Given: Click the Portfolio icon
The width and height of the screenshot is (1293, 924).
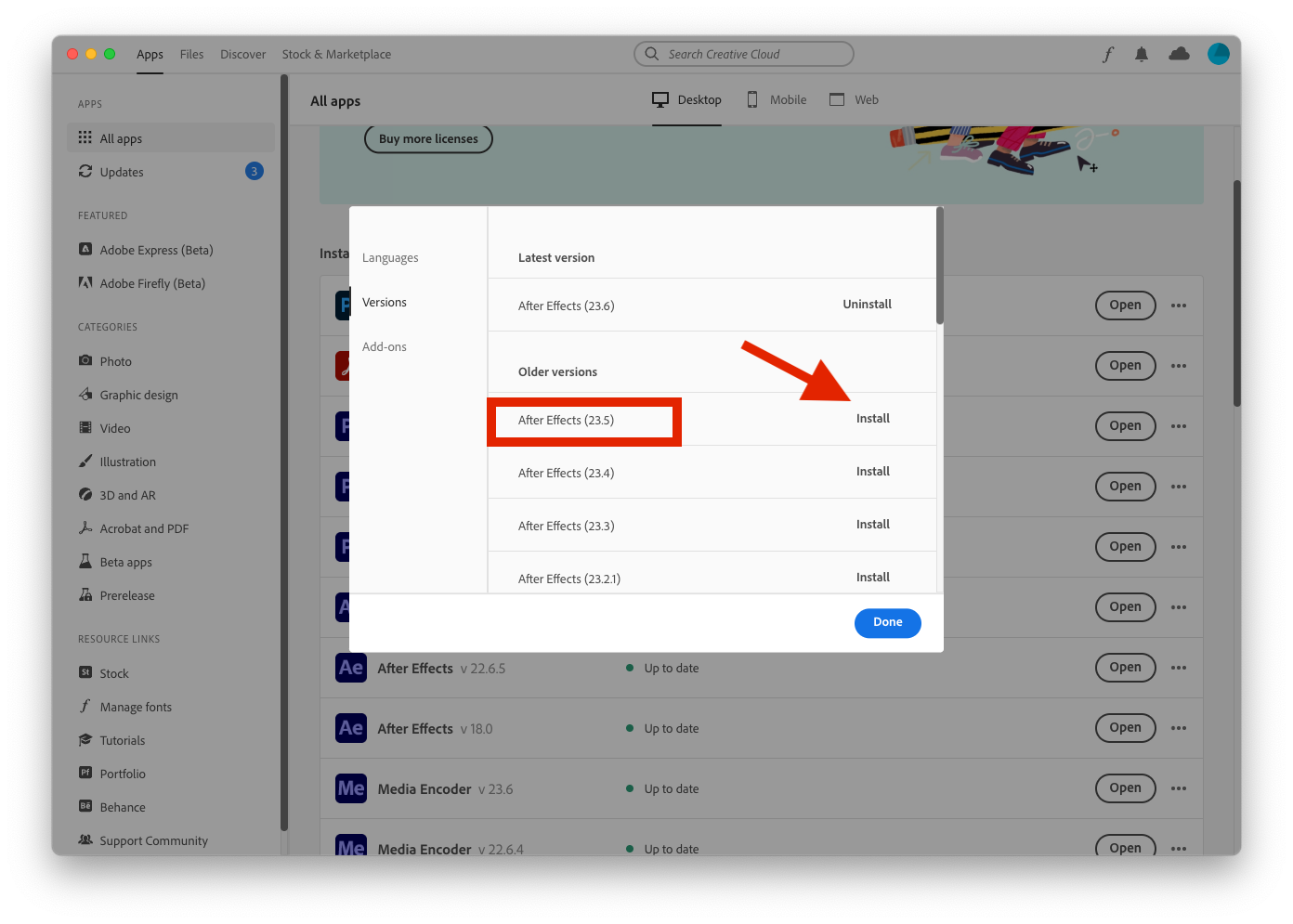Looking at the screenshot, I should pyautogui.click(x=85, y=773).
